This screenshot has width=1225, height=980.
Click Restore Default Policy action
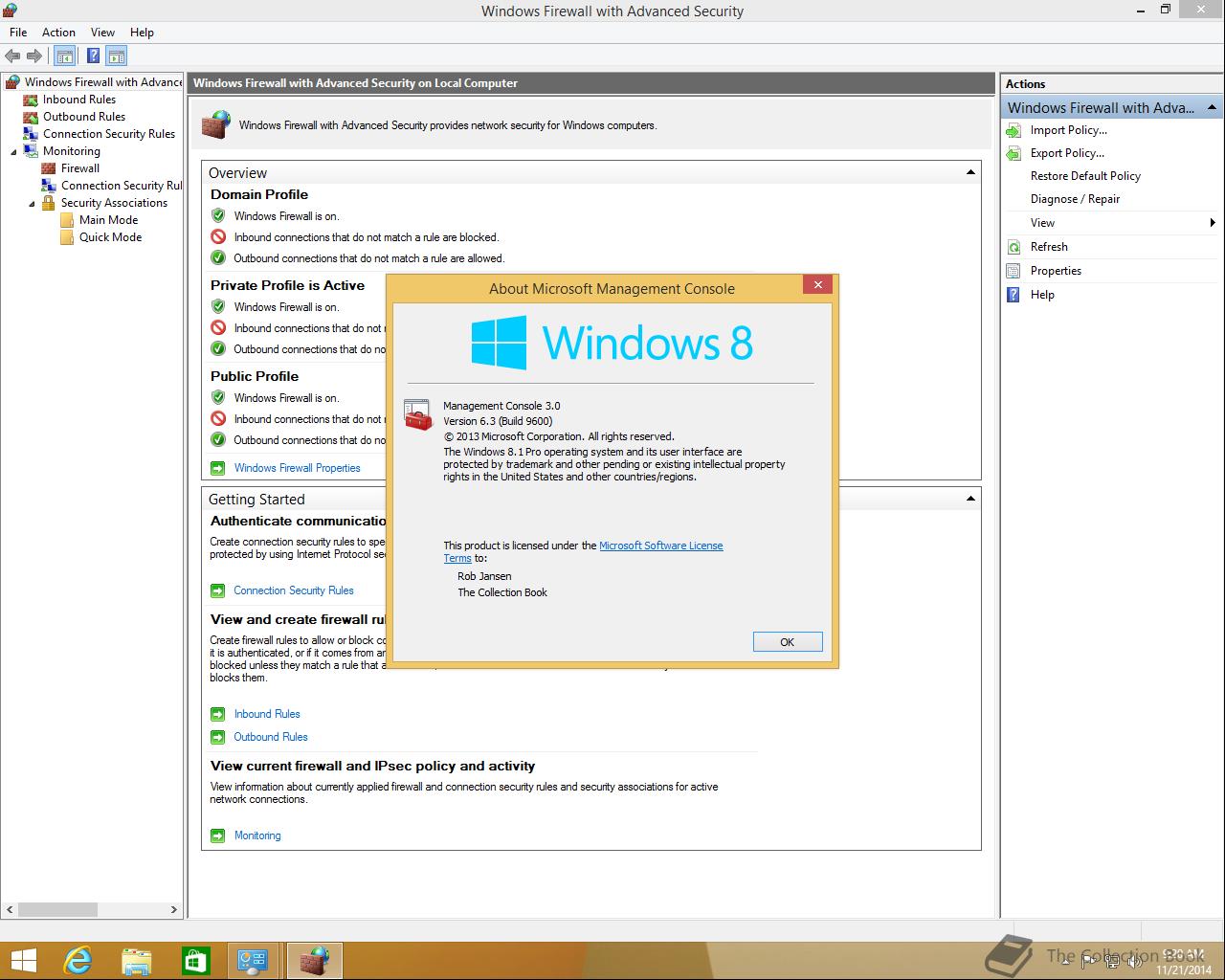click(1085, 176)
